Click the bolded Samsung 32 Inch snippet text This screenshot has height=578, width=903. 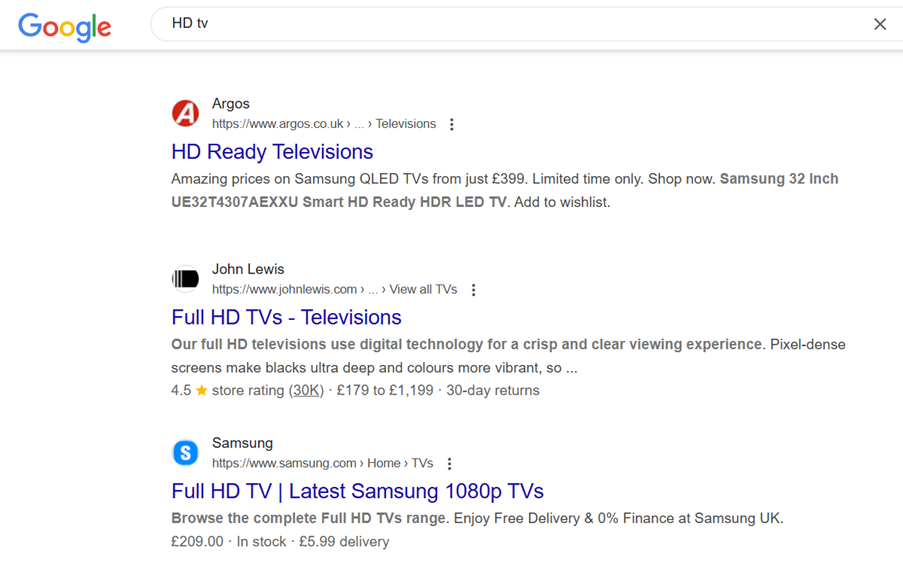[x=779, y=179]
